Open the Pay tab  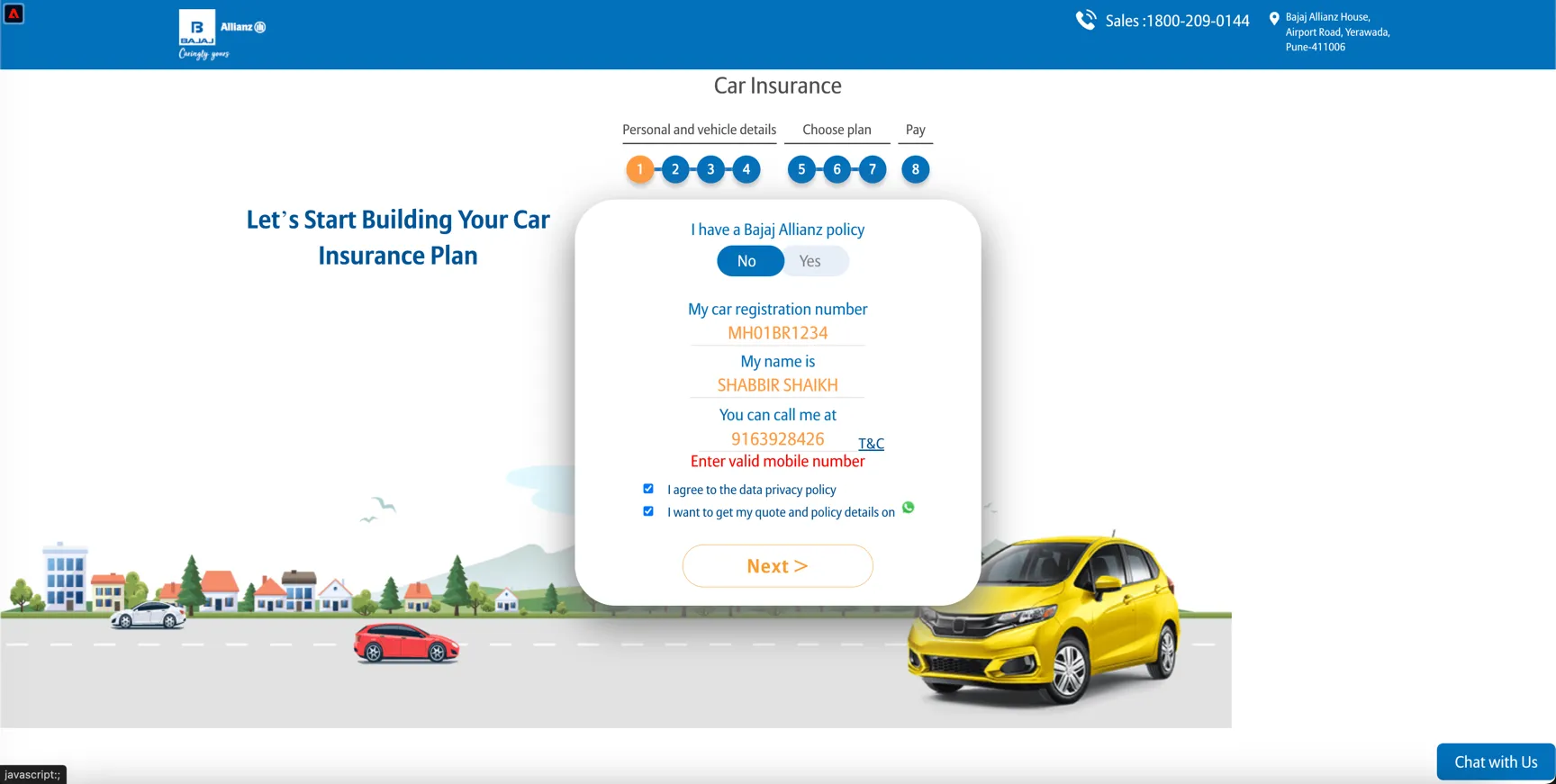pos(916,131)
